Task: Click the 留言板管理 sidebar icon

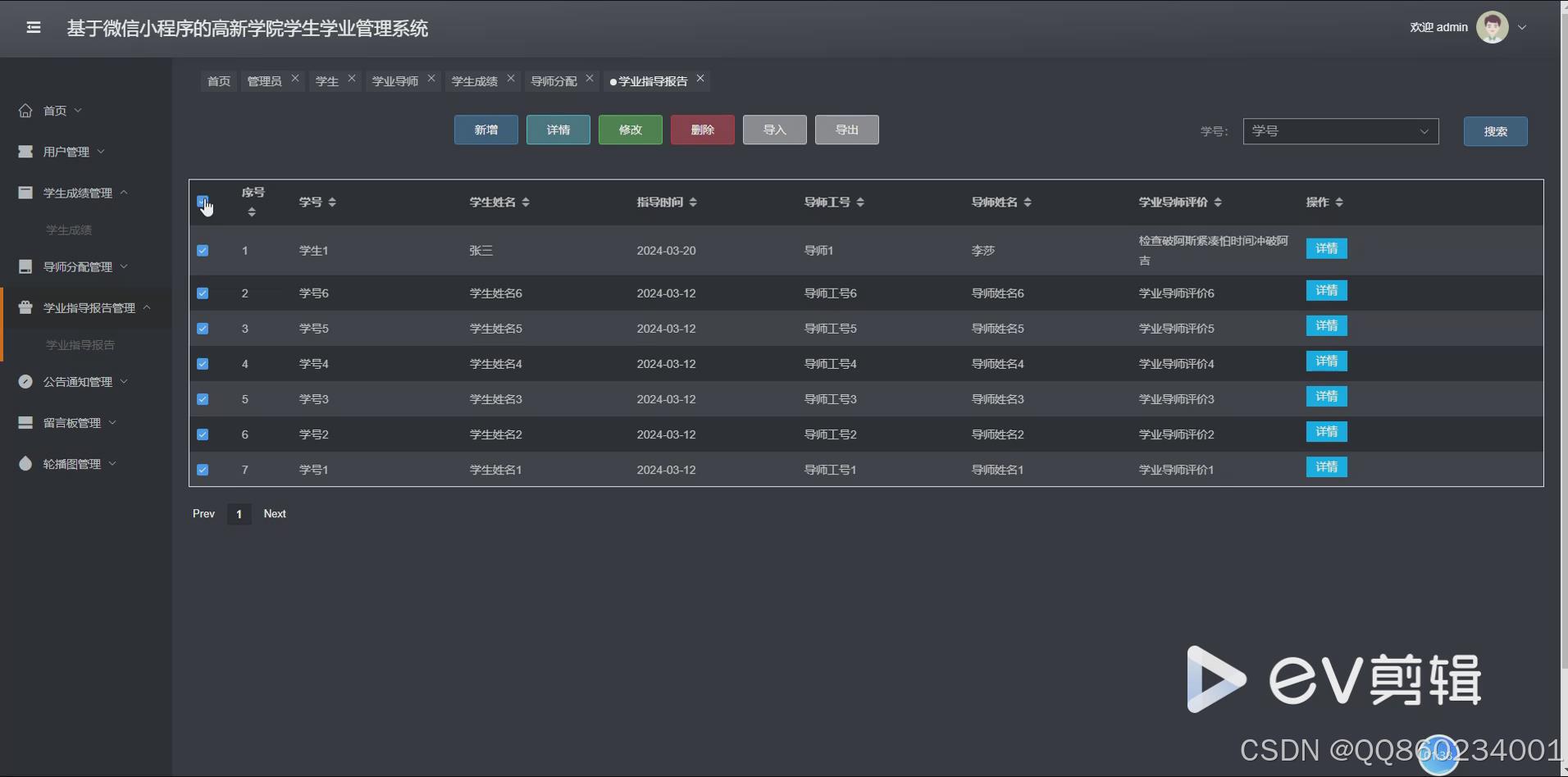Action: (25, 422)
